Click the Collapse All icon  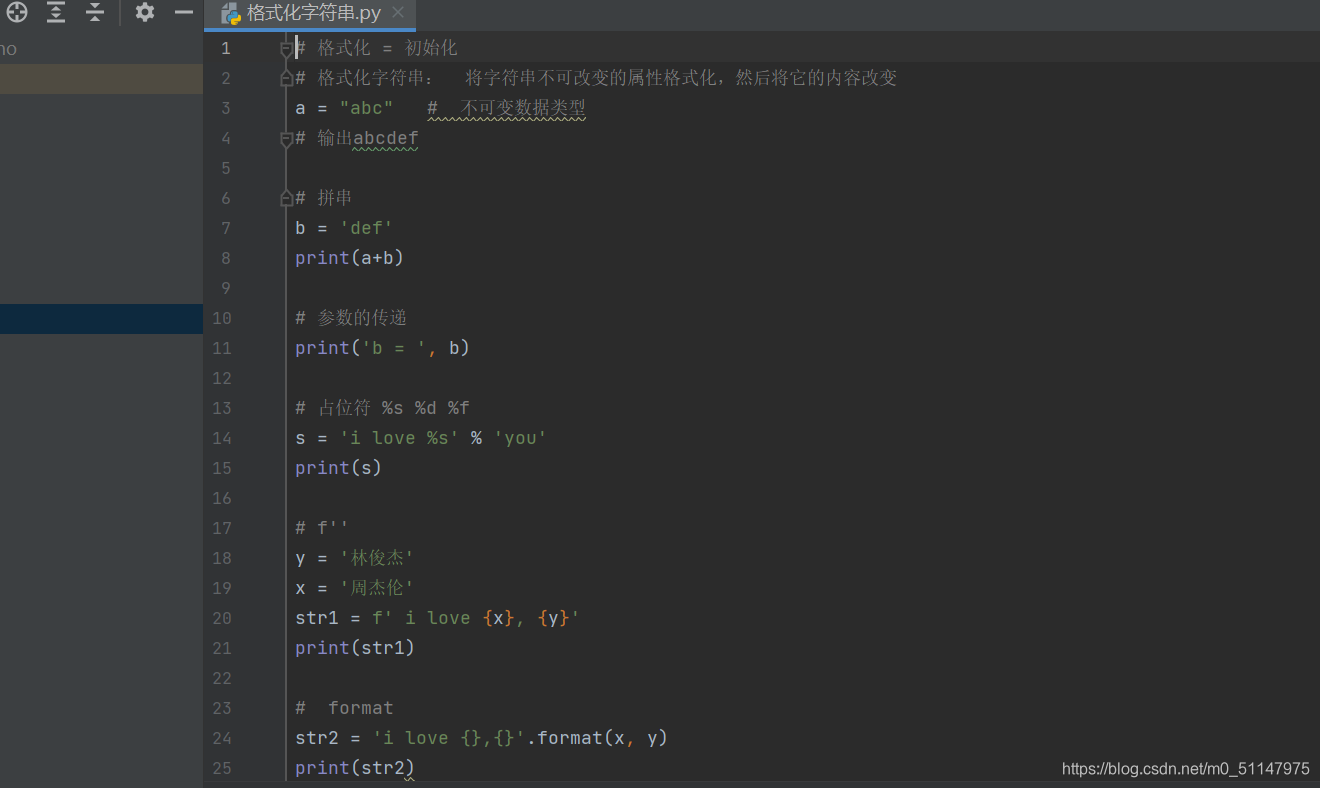pos(94,13)
